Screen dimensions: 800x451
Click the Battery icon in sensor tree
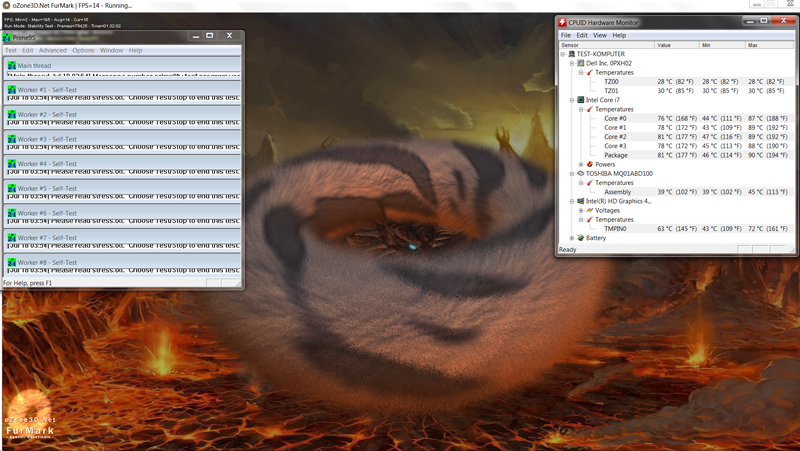click(581, 237)
